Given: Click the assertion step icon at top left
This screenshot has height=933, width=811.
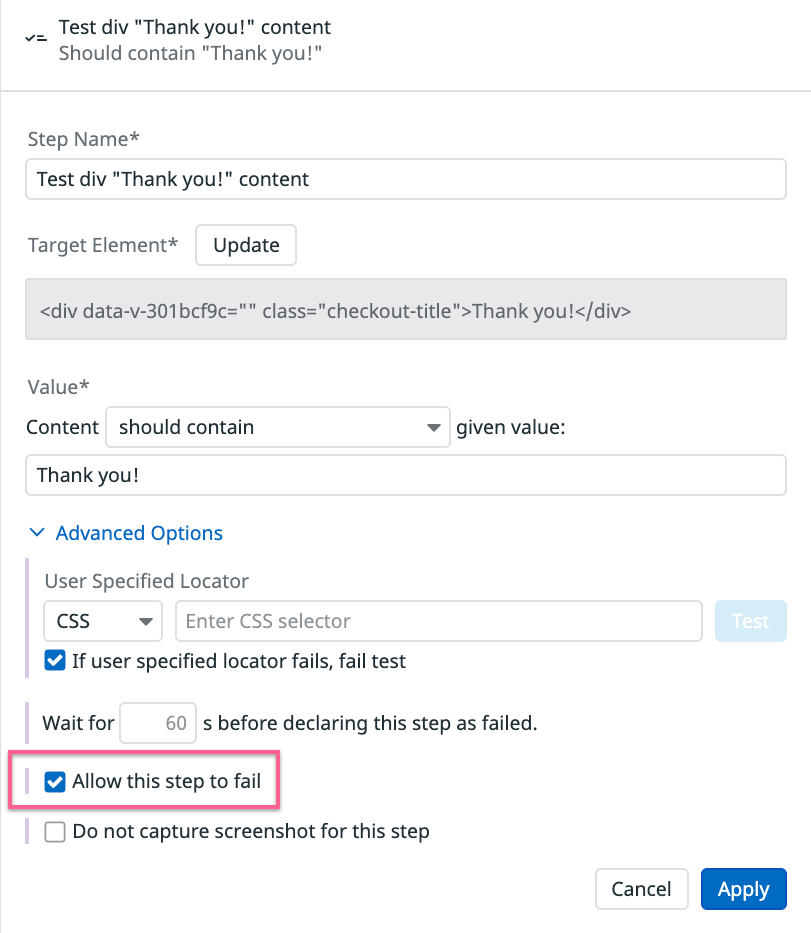Looking at the screenshot, I should (36, 38).
